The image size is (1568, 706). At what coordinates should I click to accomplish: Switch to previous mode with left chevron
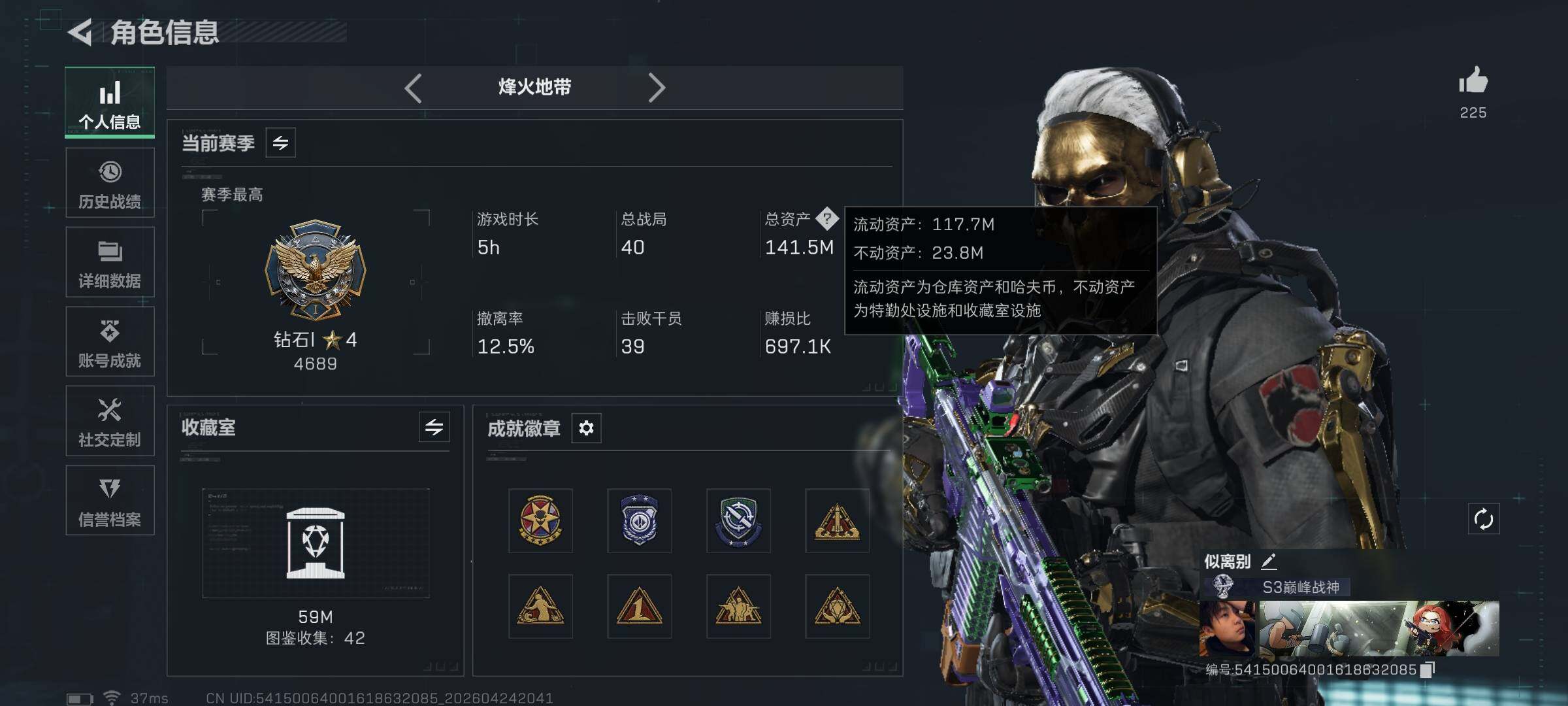coord(413,88)
